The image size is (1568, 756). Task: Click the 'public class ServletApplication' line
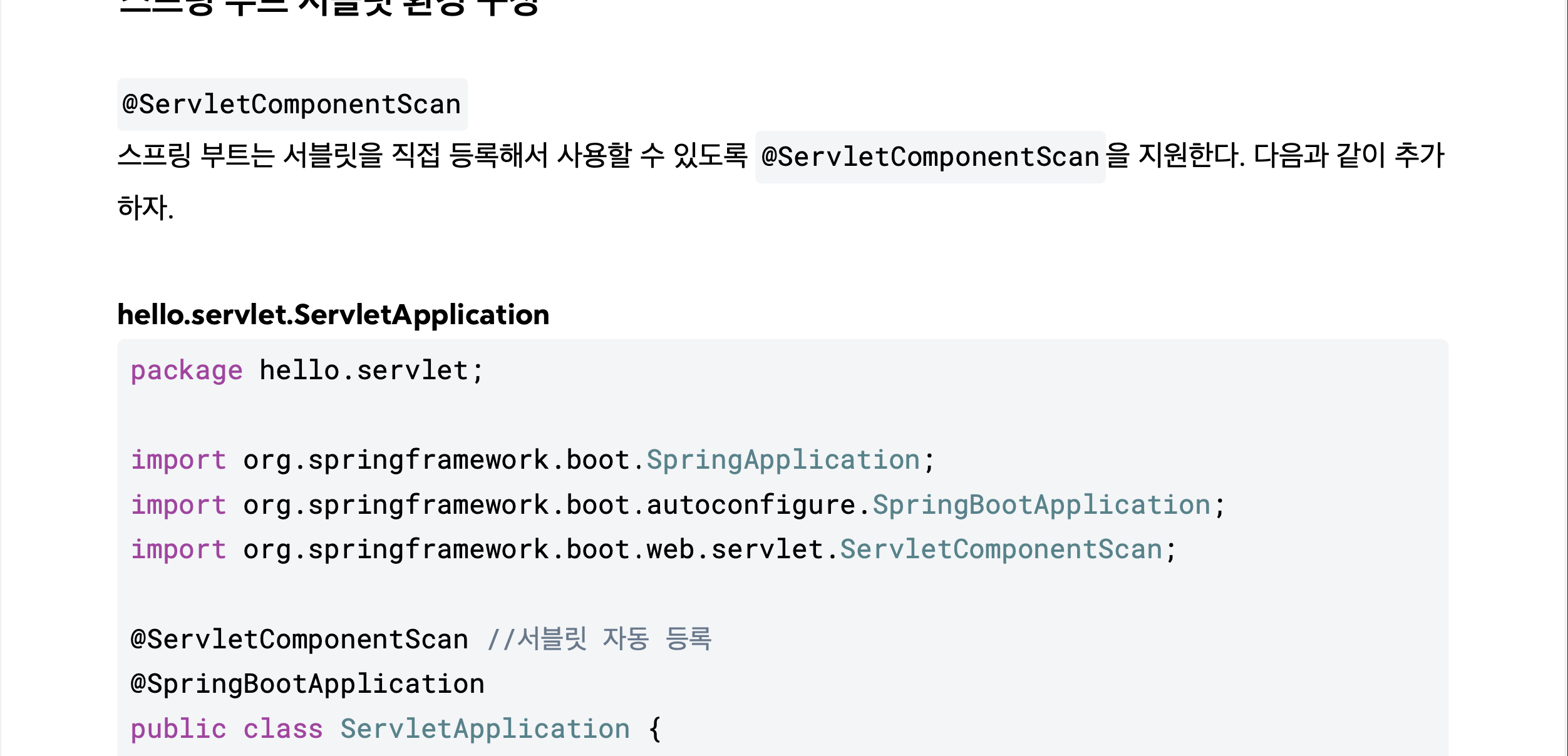[396, 729]
